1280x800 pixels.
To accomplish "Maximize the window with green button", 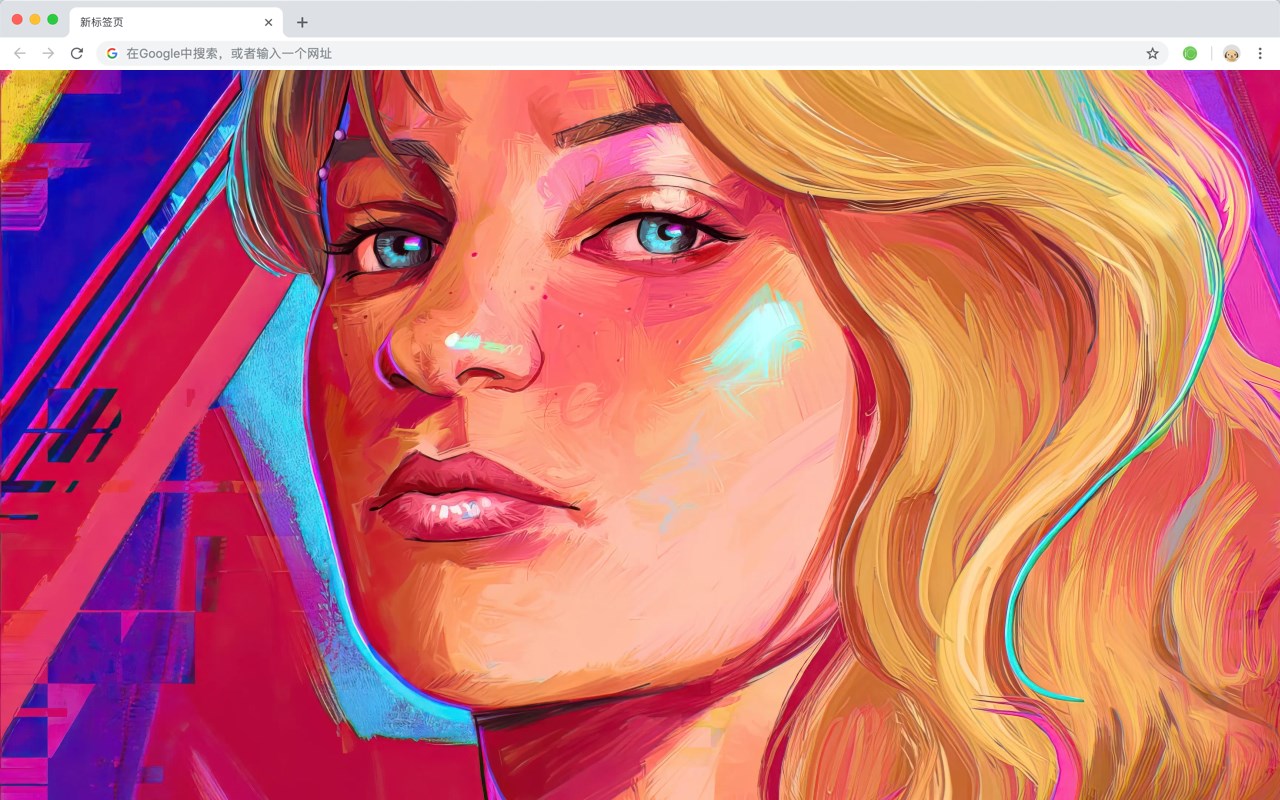I will tap(52, 19).
